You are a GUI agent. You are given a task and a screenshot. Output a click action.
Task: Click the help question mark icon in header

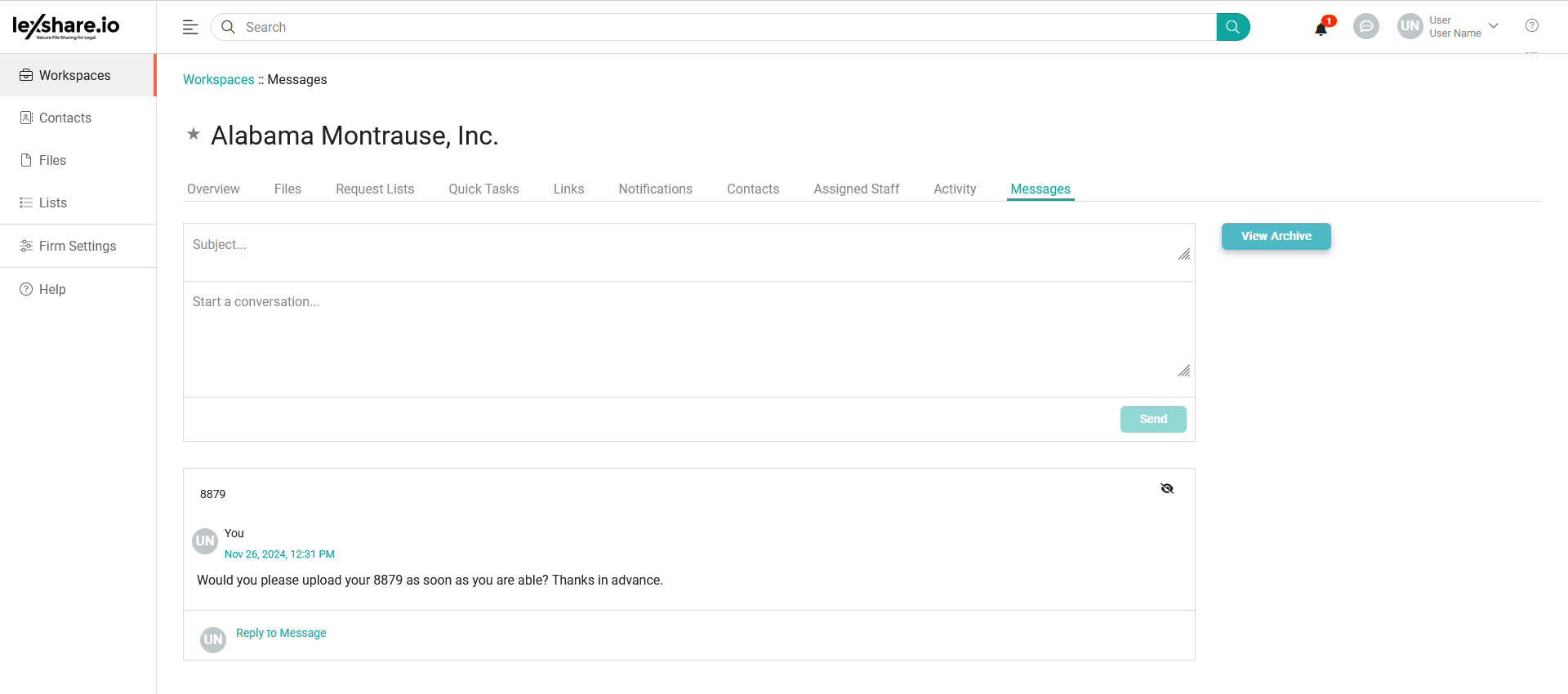[x=1531, y=25]
